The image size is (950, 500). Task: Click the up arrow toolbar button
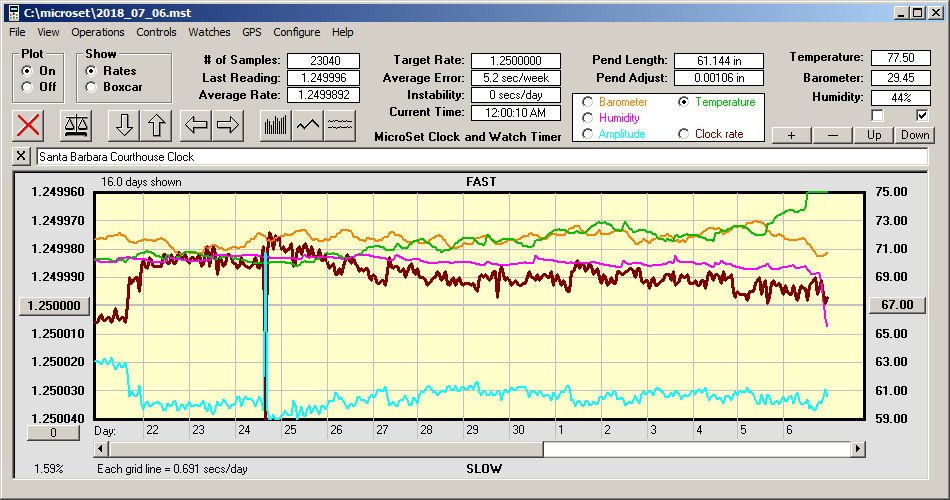coord(156,125)
